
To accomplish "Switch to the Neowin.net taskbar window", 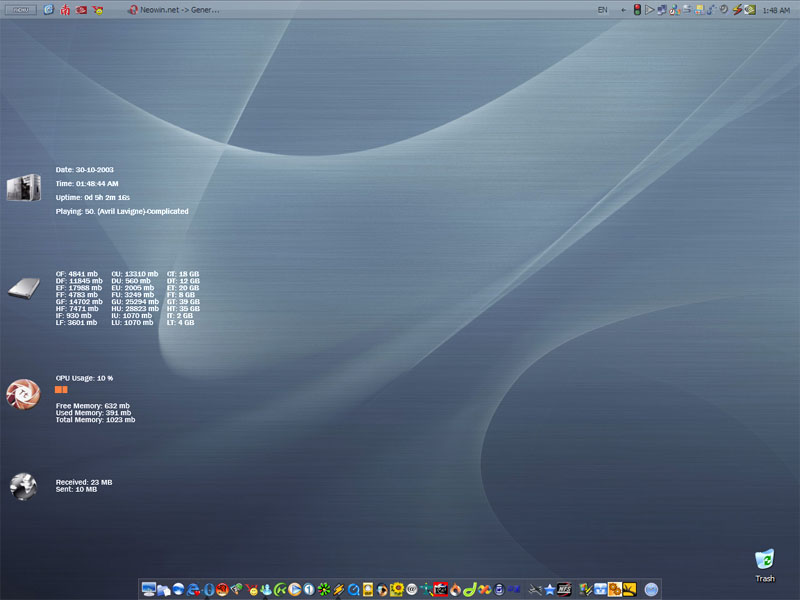I will [x=174, y=10].
